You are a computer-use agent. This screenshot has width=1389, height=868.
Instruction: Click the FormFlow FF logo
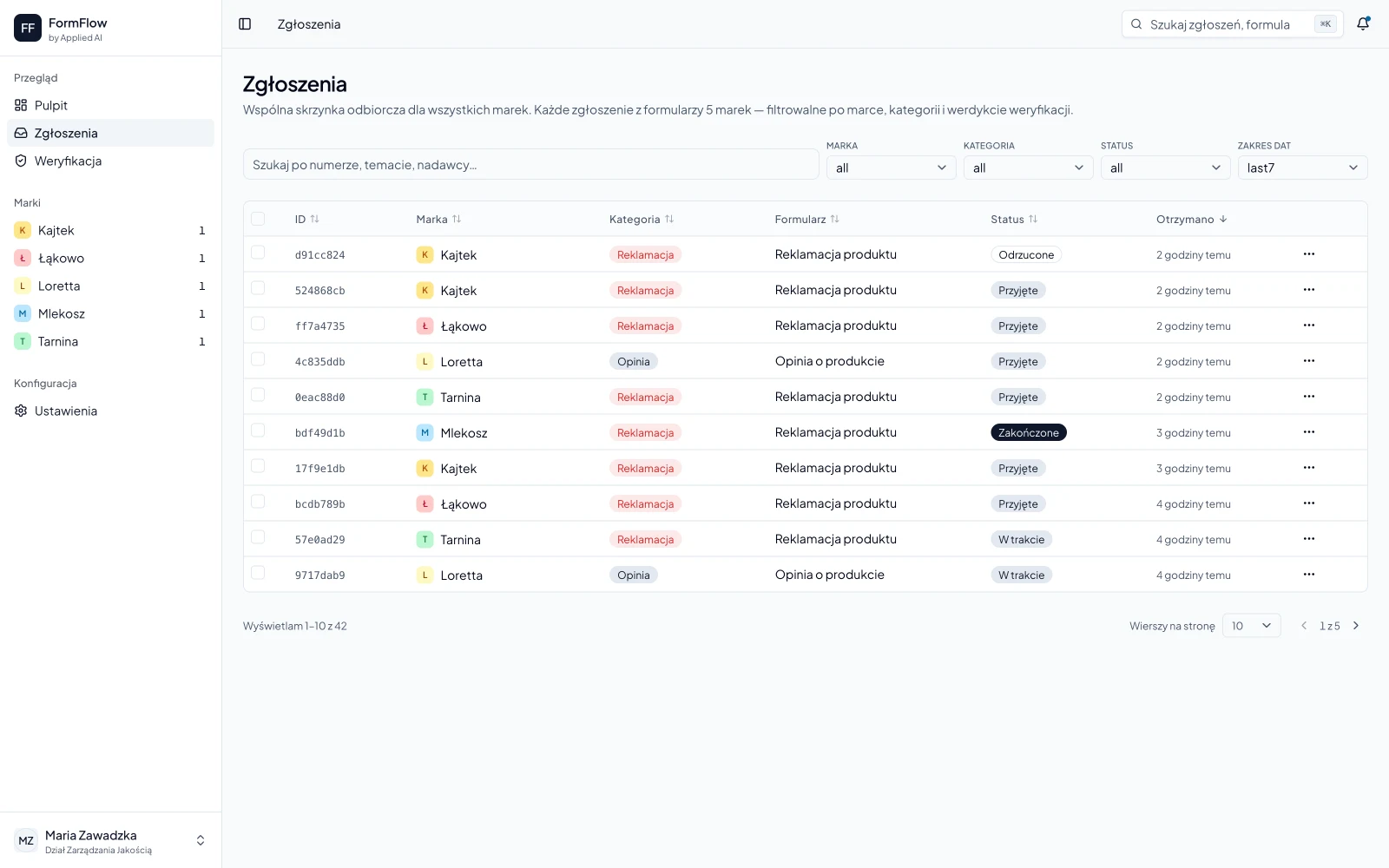click(28, 28)
